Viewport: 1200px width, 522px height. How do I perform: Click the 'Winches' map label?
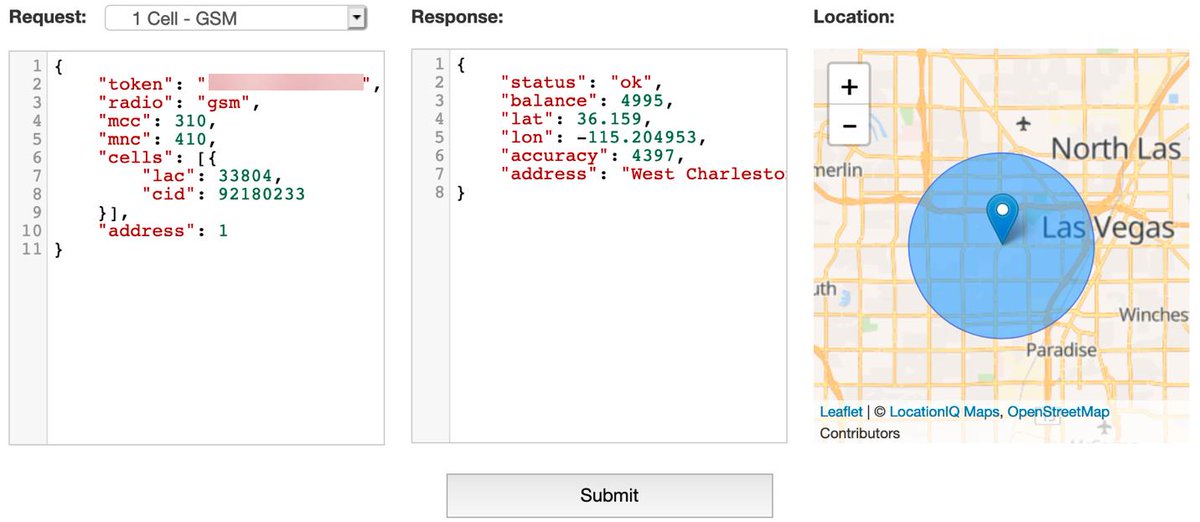[x=1153, y=315]
